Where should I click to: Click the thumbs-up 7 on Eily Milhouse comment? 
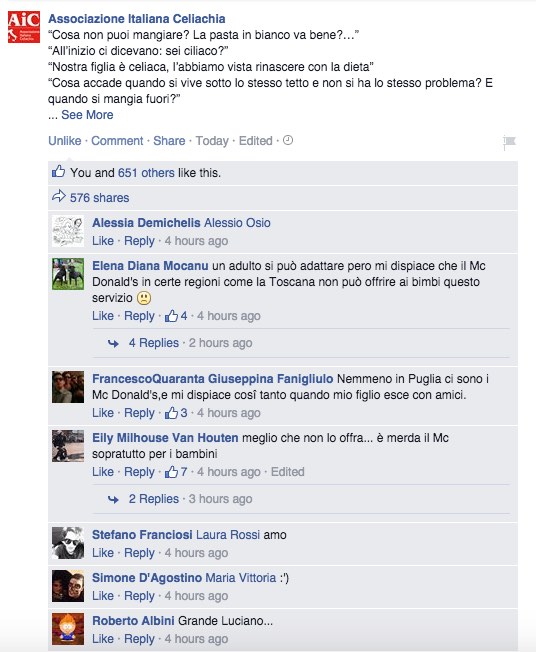pyautogui.click(x=176, y=472)
